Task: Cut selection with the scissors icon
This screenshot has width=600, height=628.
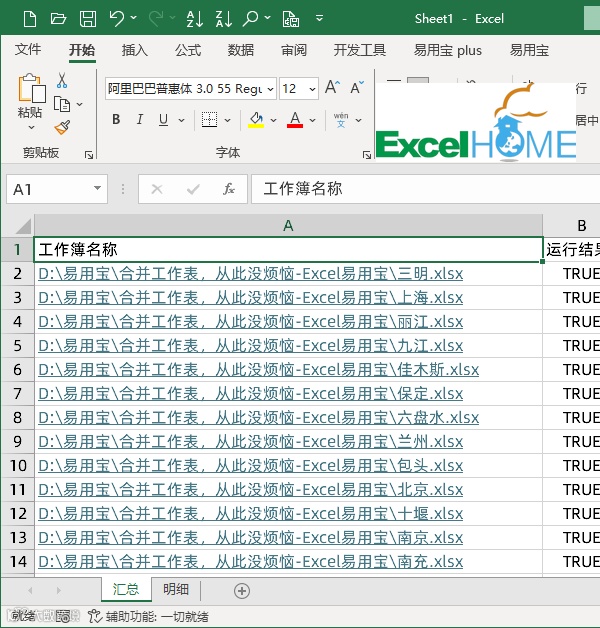Action: point(62,81)
